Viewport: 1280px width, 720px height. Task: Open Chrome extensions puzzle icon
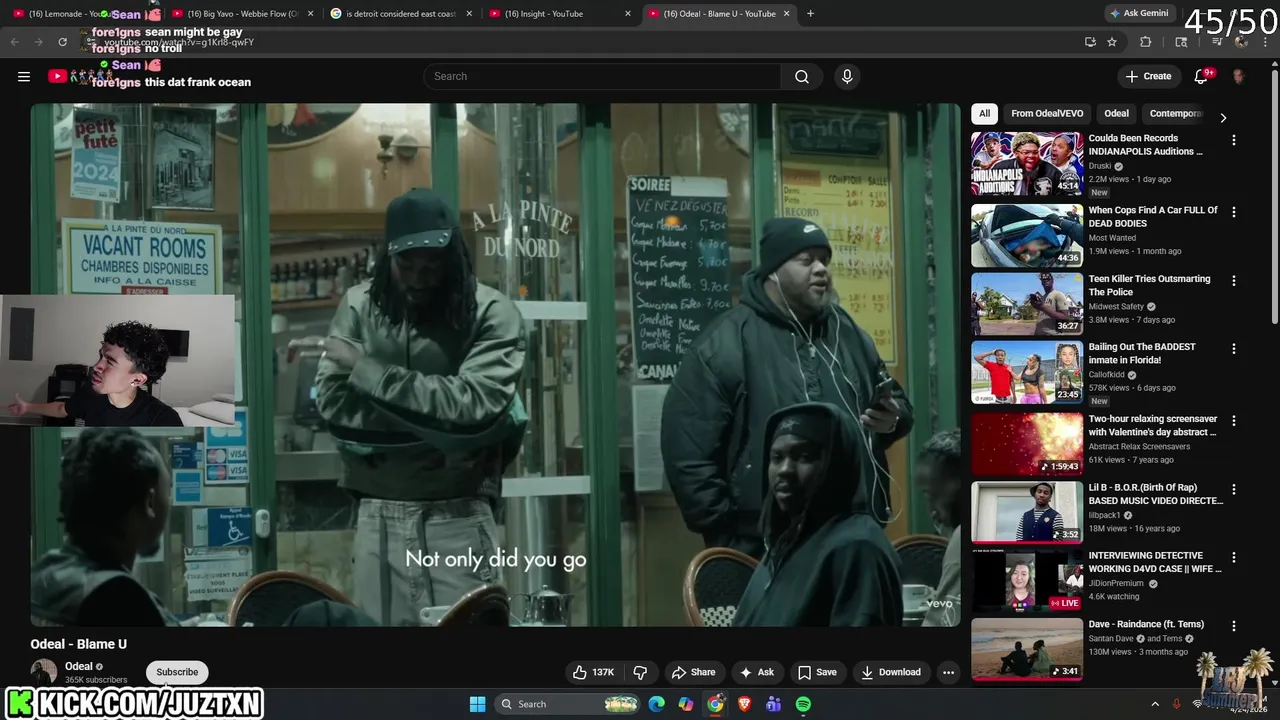click(1146, 42)
